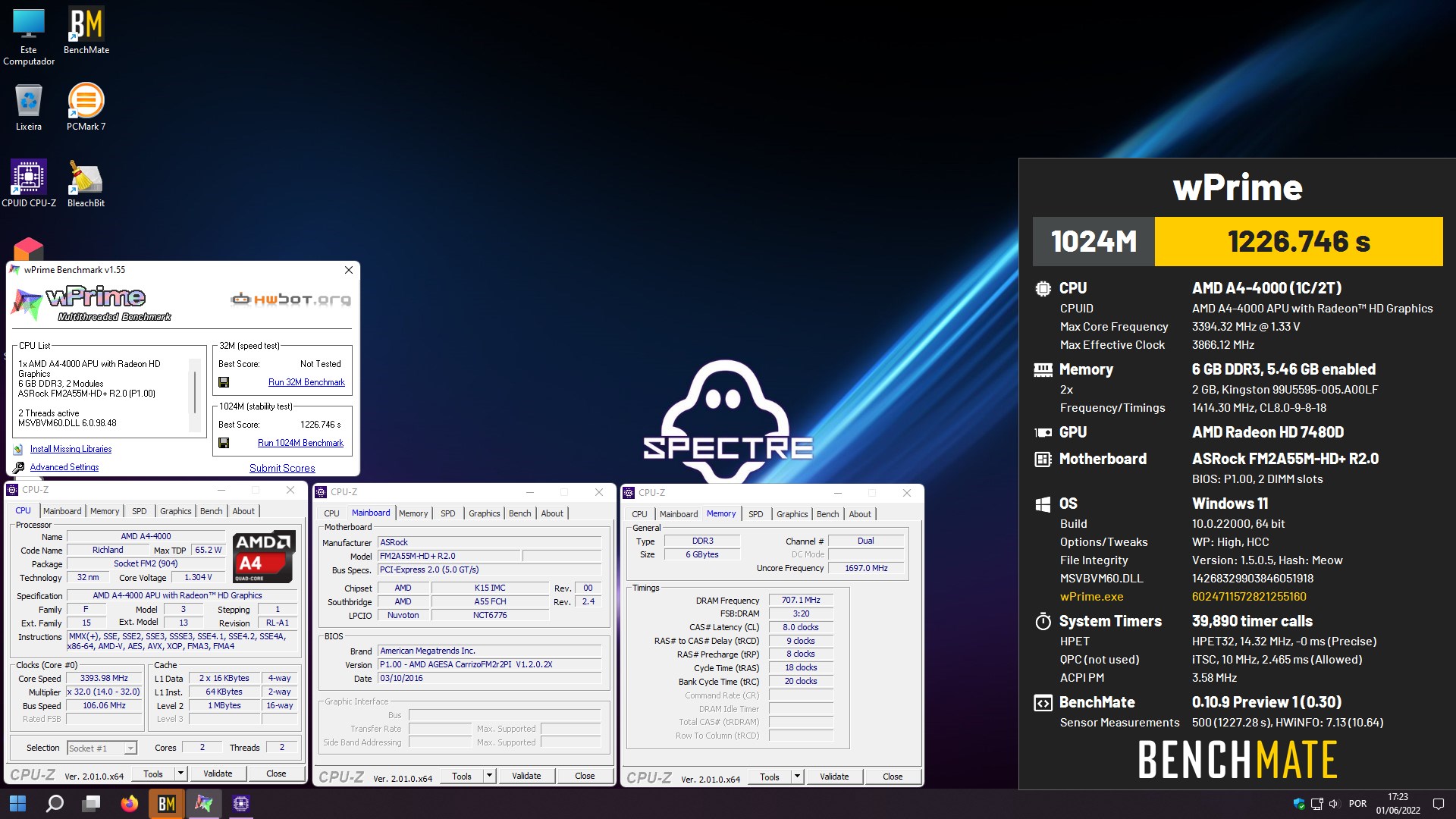Image resolution: width=1456 pixels, height=819 pixels.
Task: Click the icon beside Install Missing Libraries
Action: click(18, 449)
